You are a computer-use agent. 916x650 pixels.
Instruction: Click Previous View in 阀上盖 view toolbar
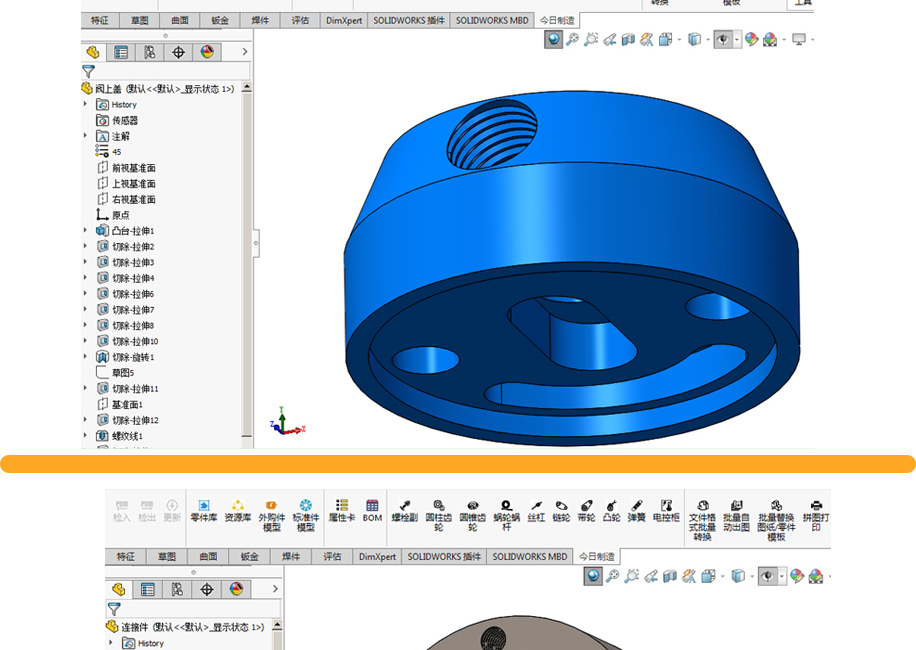[609, 39]
